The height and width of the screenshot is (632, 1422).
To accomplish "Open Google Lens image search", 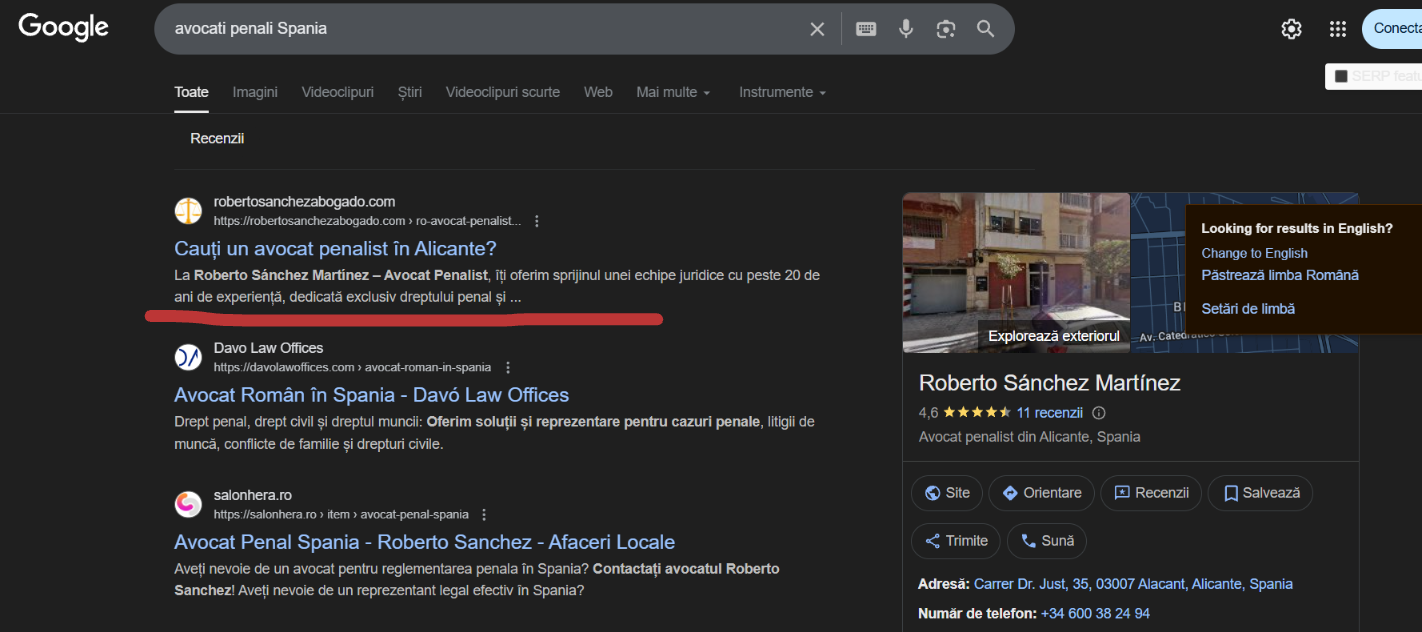I will [x=946, y=29].
